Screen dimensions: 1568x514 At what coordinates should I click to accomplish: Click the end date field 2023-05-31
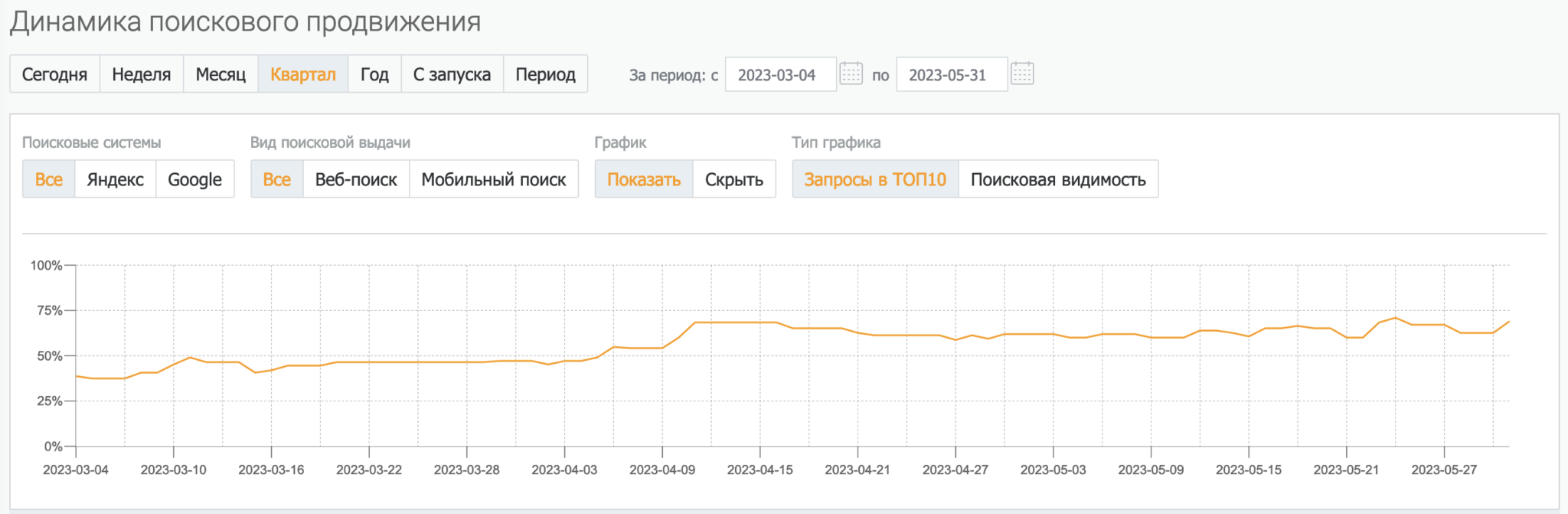951,75
